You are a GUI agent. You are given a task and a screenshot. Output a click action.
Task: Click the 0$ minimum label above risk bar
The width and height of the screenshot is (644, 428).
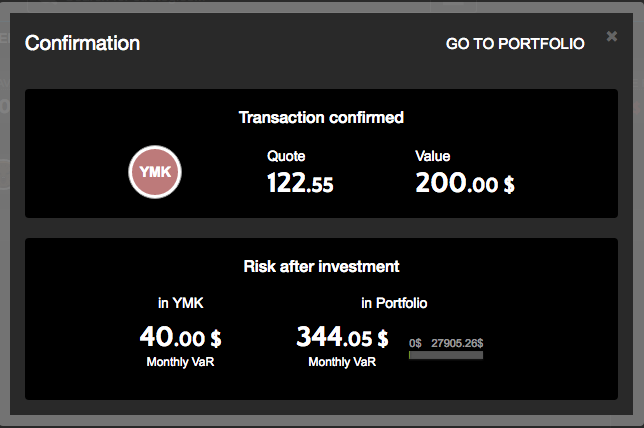[415, 343]
